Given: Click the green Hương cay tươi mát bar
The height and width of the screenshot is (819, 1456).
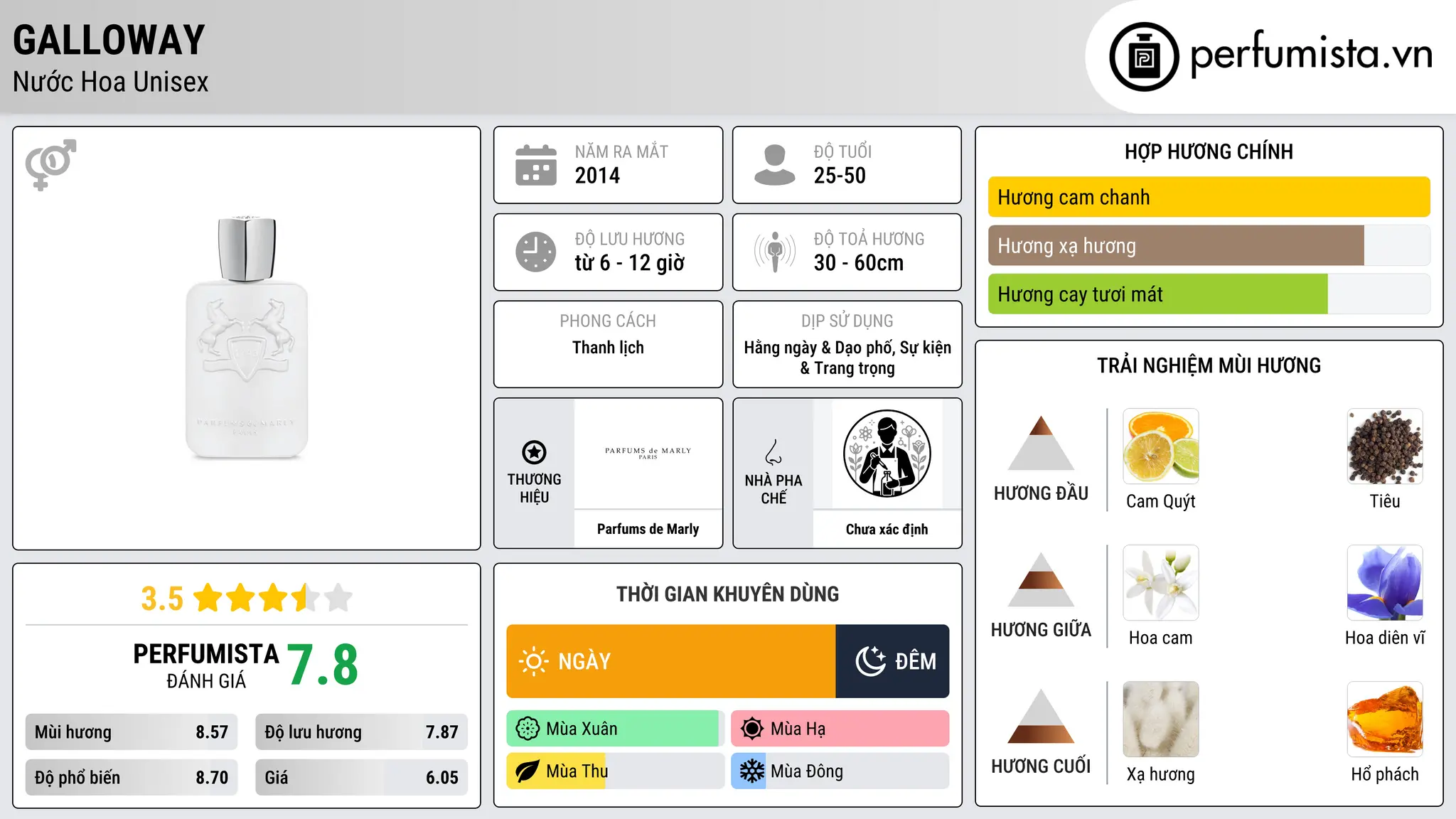Looking at the screenshot, I should (x=1157, y=294).
